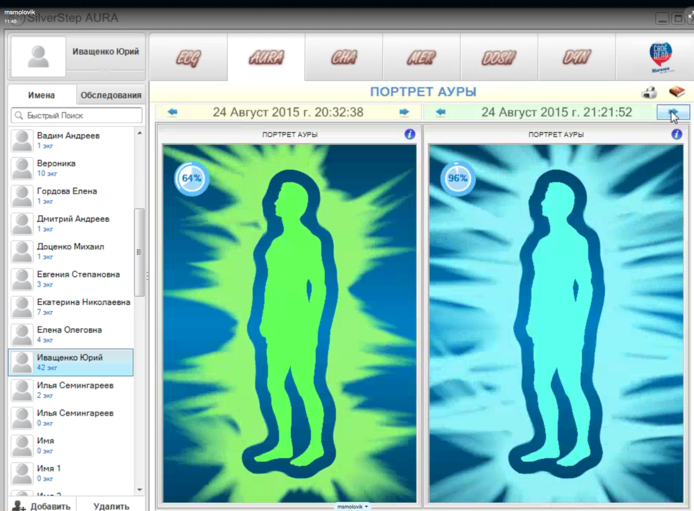Select Илья Семингареев with 0 экг

click(71, 418)
